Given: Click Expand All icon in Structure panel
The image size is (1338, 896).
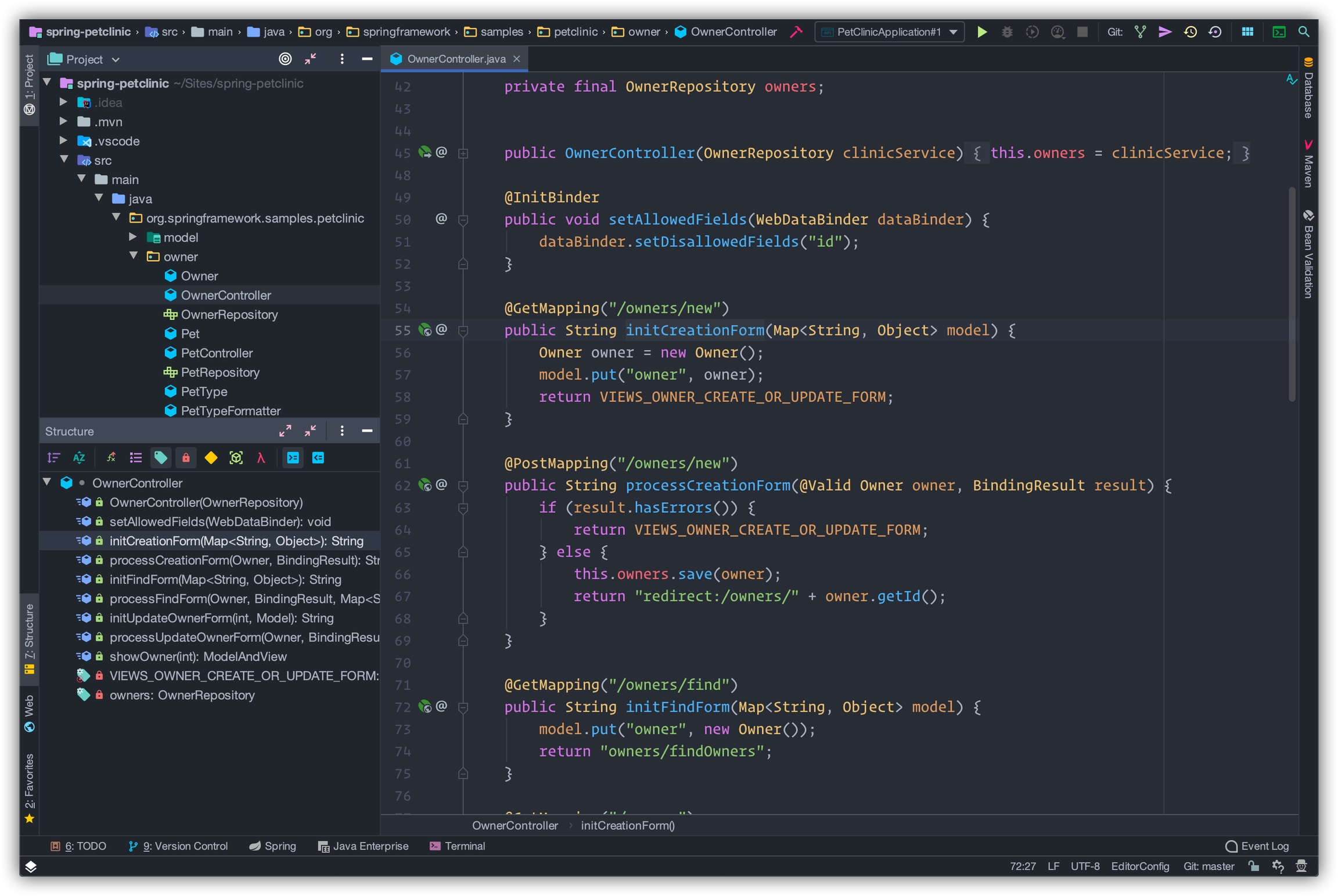Looking at the screenshot, I should coord(285,431).
